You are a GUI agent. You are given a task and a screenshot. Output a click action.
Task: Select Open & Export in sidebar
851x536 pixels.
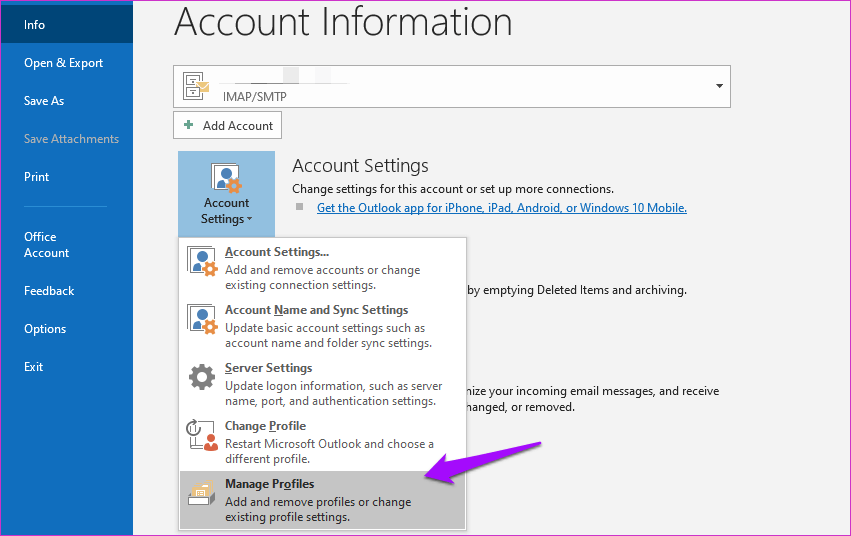point(64,63)
